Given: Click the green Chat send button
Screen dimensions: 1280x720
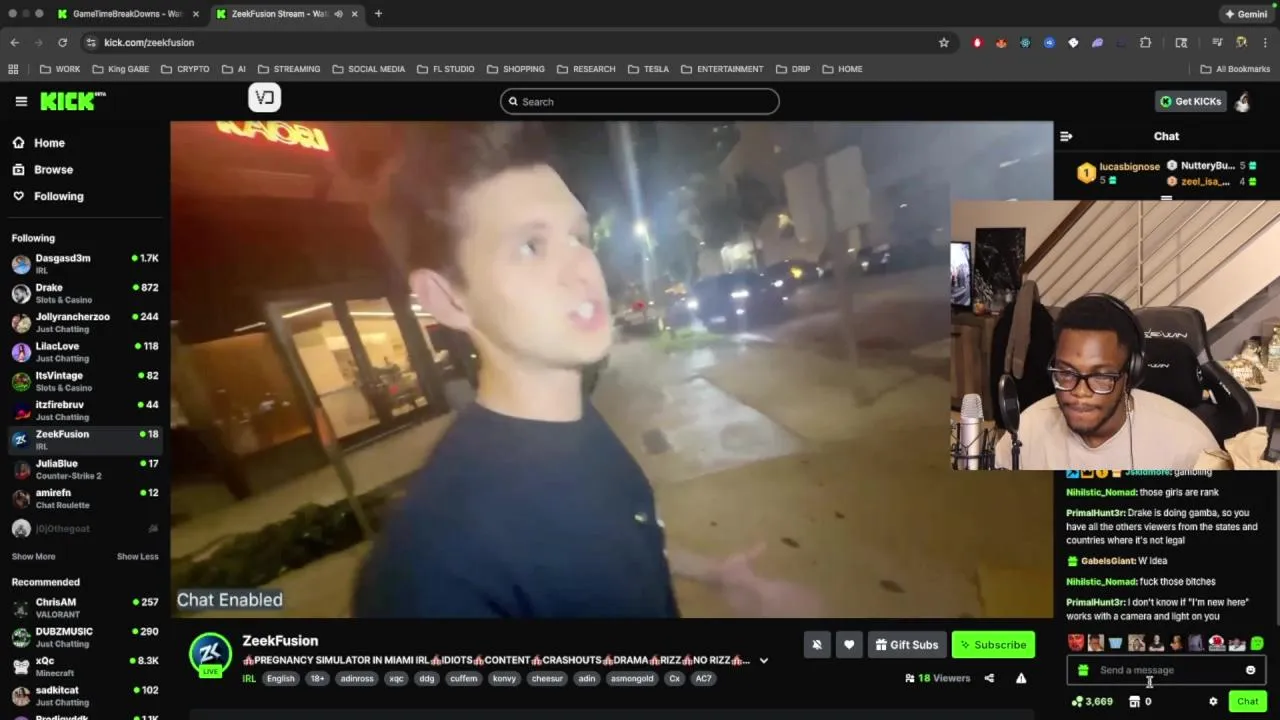Looking at the screenshot, I should (x=1247, y=702).
